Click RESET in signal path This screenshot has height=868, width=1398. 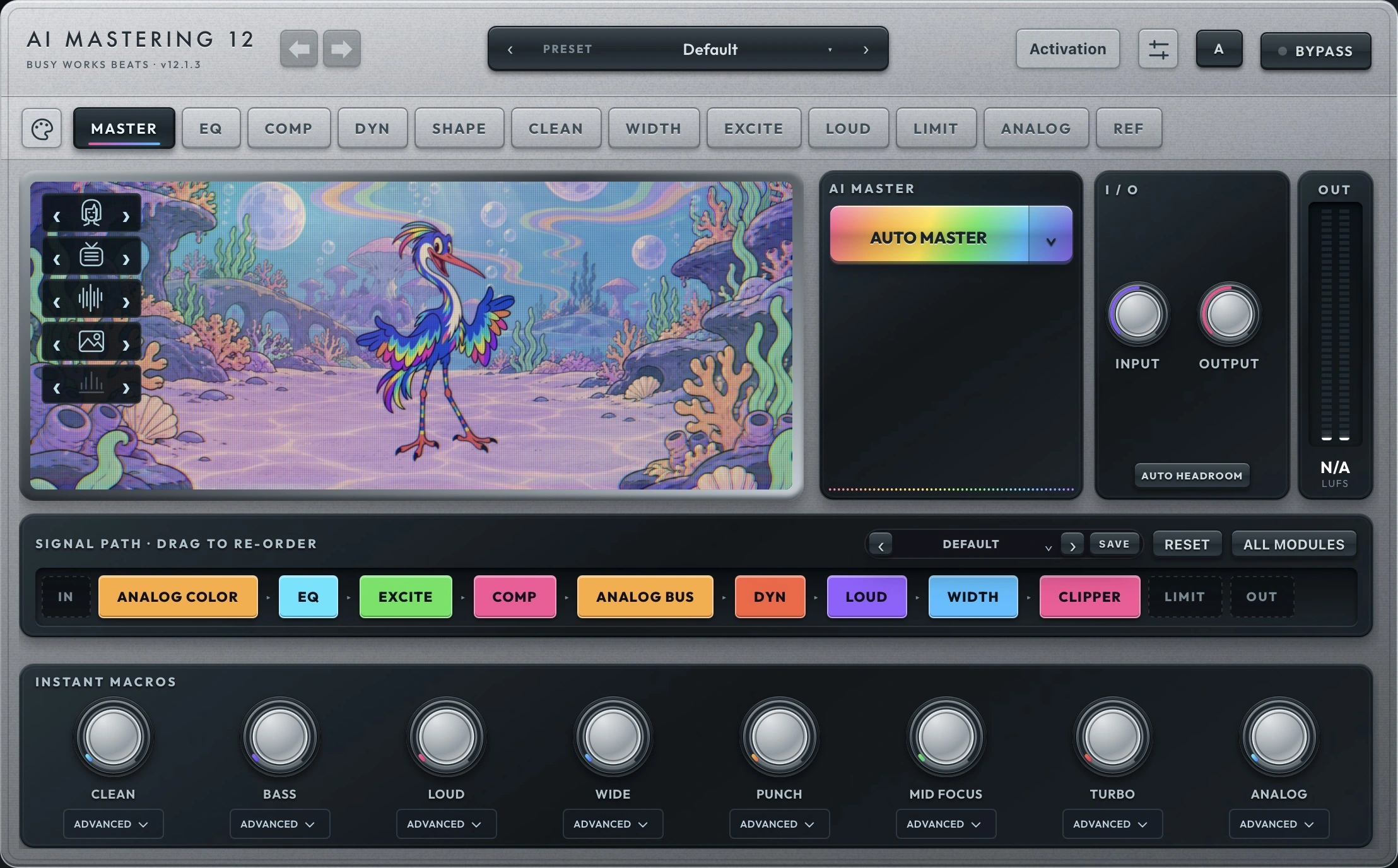[1187, 544]
